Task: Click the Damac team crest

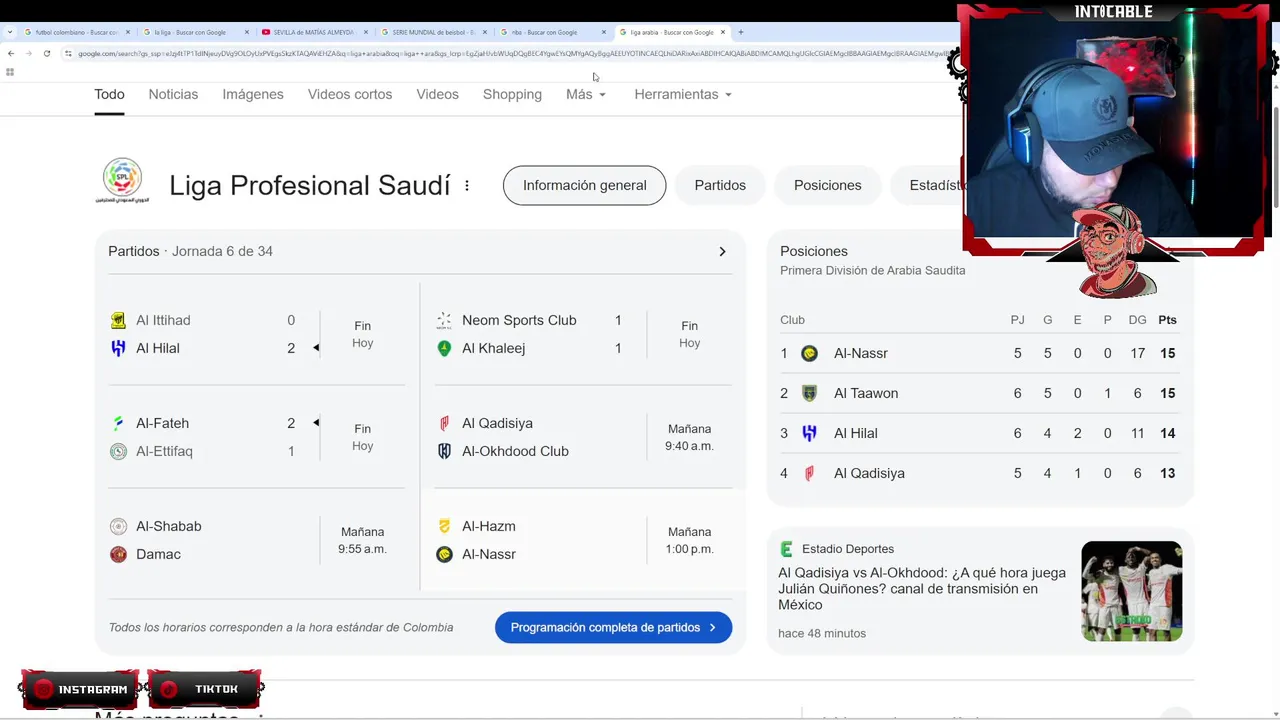Action: click(x=118, y=554)
